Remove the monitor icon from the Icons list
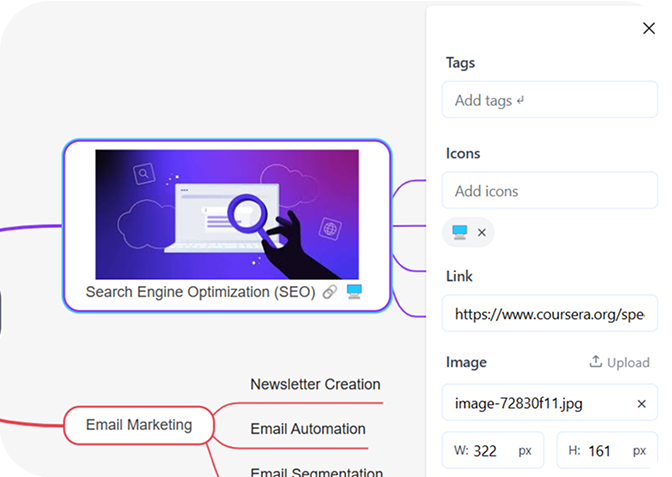The width and height of the screenshot is (672, 477). (x=482, y=233)
